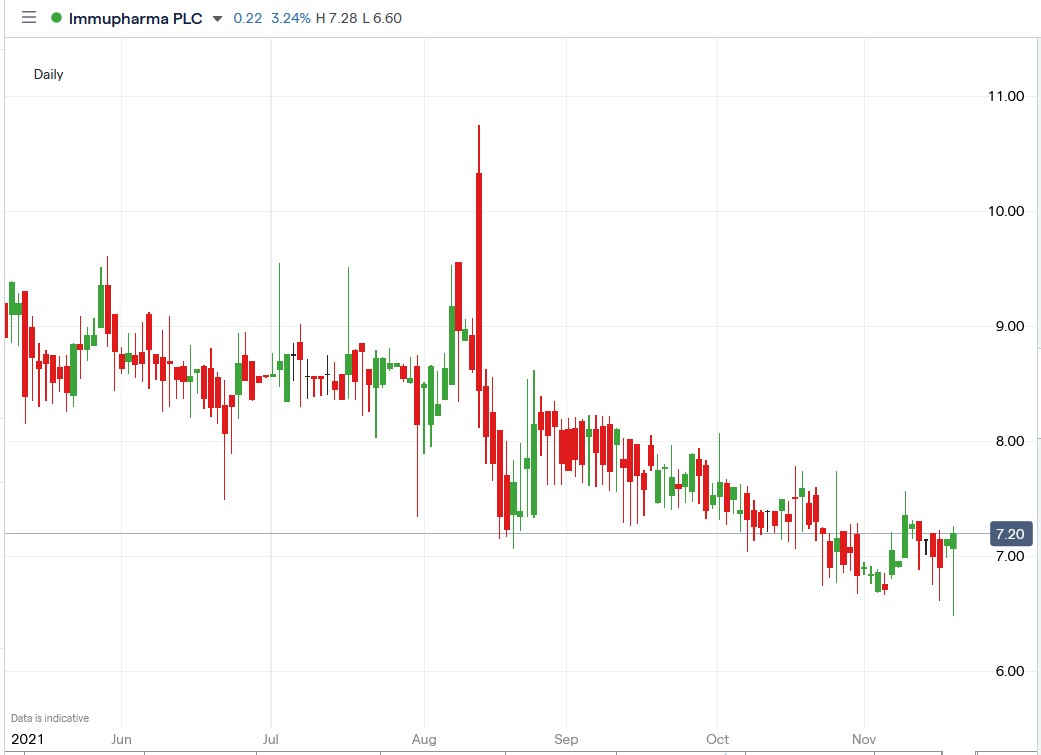Click the Nov label on the time axis
This screenshot has width=1041, height=755.
click(864, 739)
